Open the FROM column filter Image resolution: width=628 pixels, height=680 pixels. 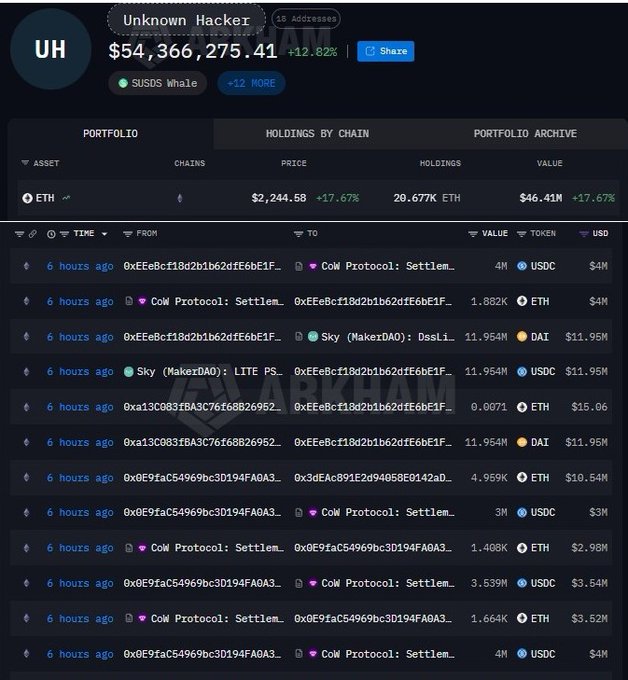pyautogui.click(x=128, y=234)
